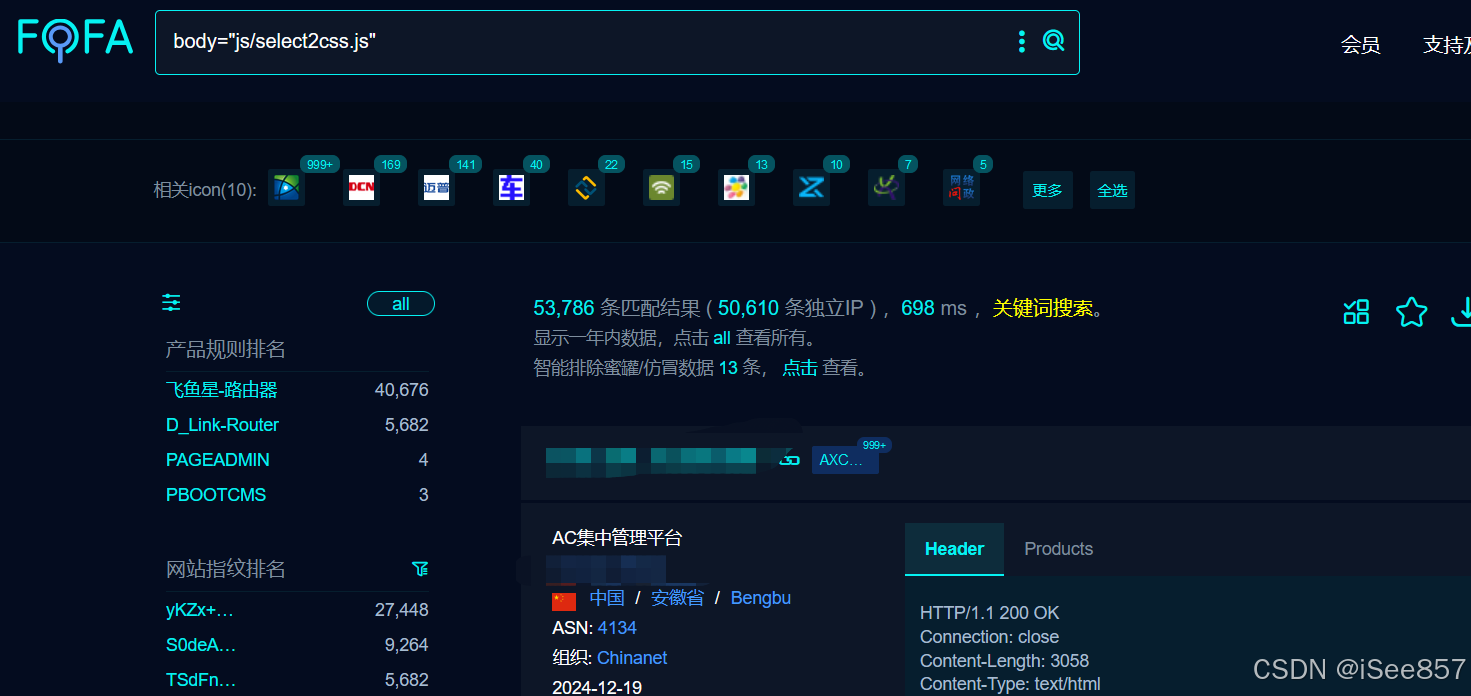The height and width of the screenshot is (696, 1471).
Task: Click the Bengbu city link
Action: click(x=761, y=598)
